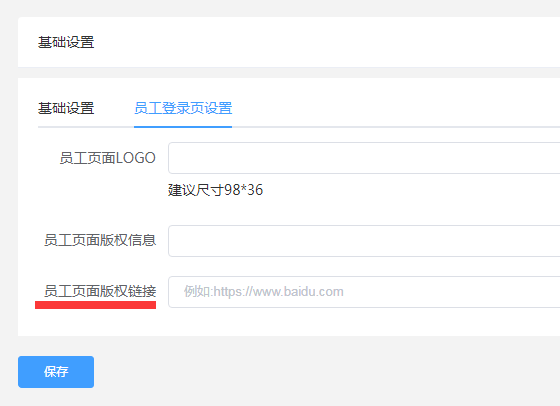Click the red underline below 版权链接 label
This screenshot has height=406, width=560.
(x=95, y=305)
